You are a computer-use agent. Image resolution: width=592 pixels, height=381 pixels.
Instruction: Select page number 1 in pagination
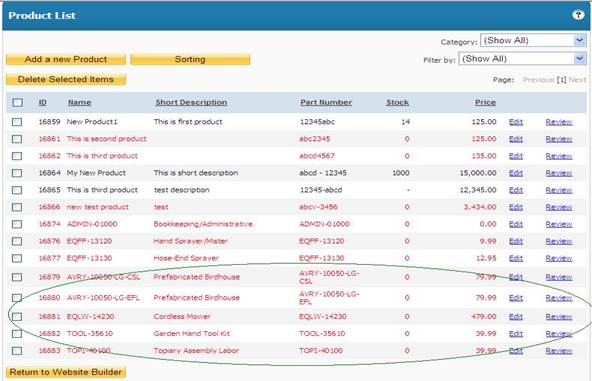(x=562, y=80)
